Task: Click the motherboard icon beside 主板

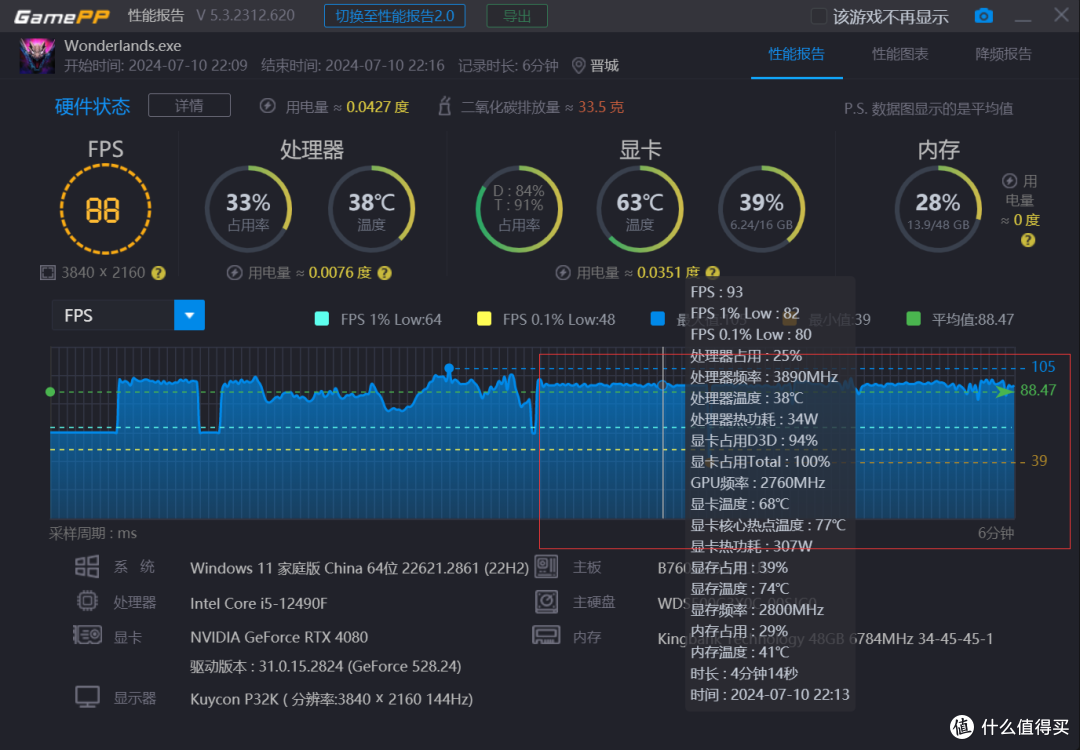Action: point(546,566)
